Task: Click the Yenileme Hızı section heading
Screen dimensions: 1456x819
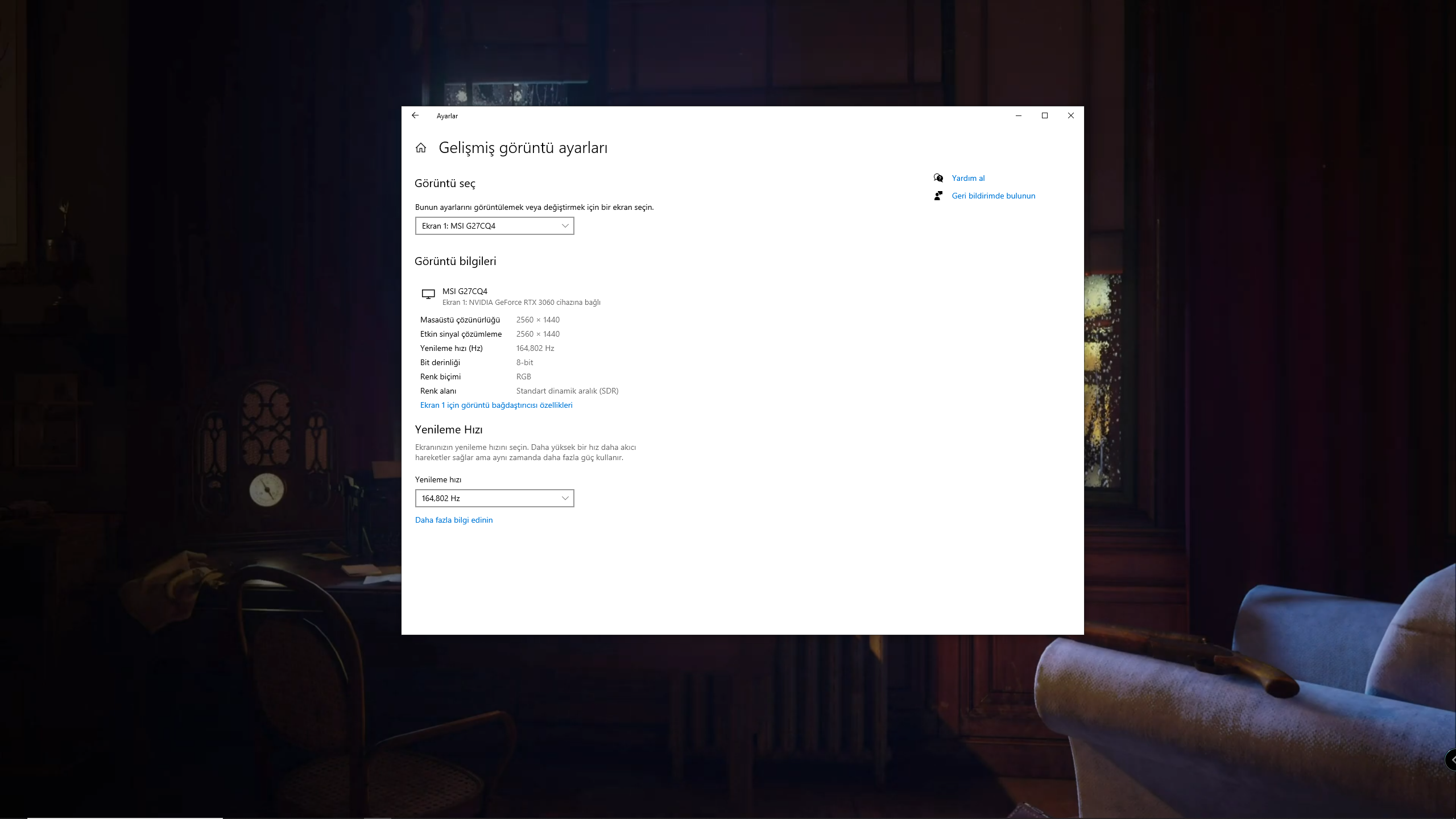Action: pos(449,429)
